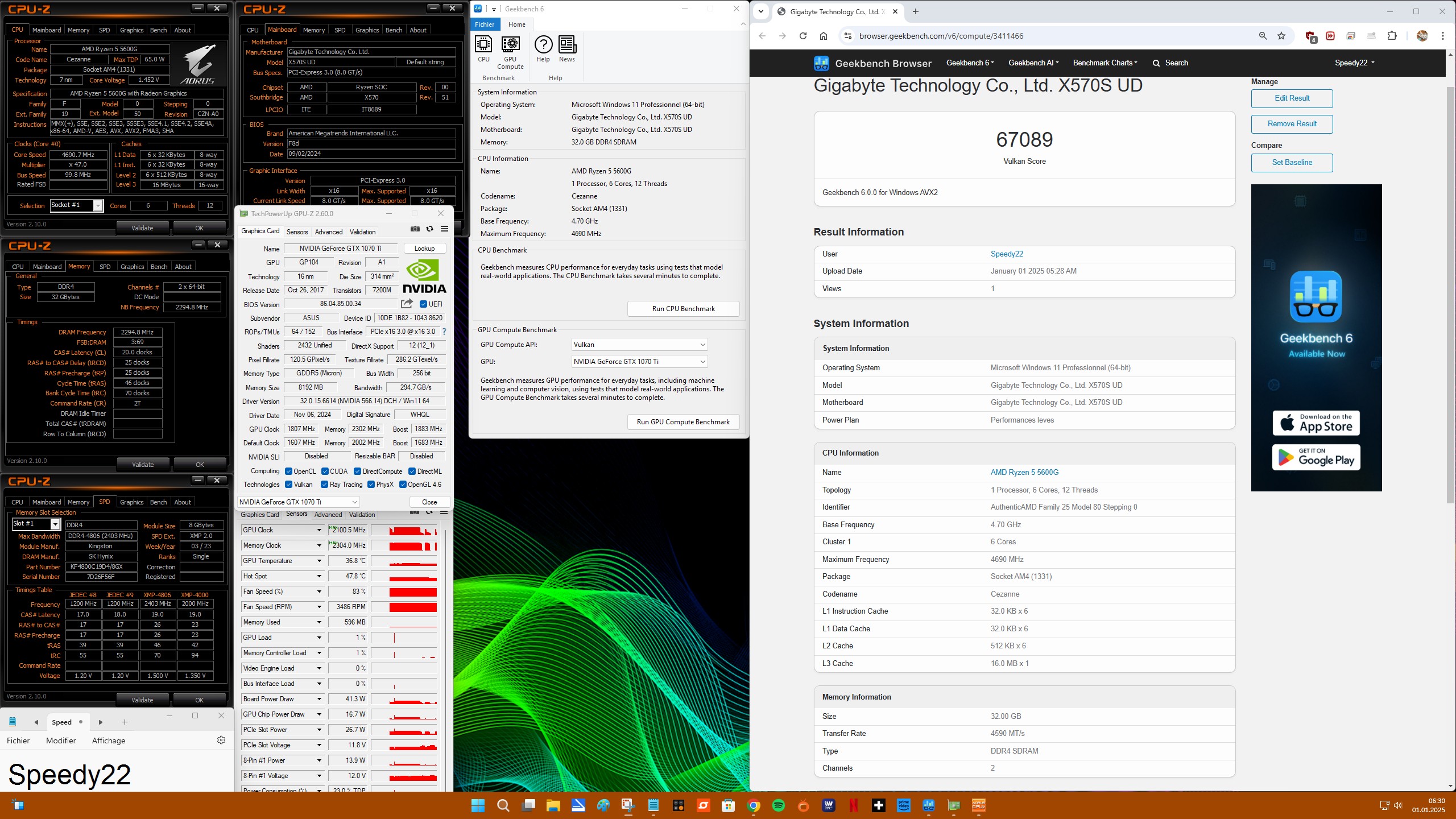Image resolution: width=1456 pixels, height=819 pixels.
Task: Open GPU Temperature sensor dropdown arrow
Action: coord(319,561)
